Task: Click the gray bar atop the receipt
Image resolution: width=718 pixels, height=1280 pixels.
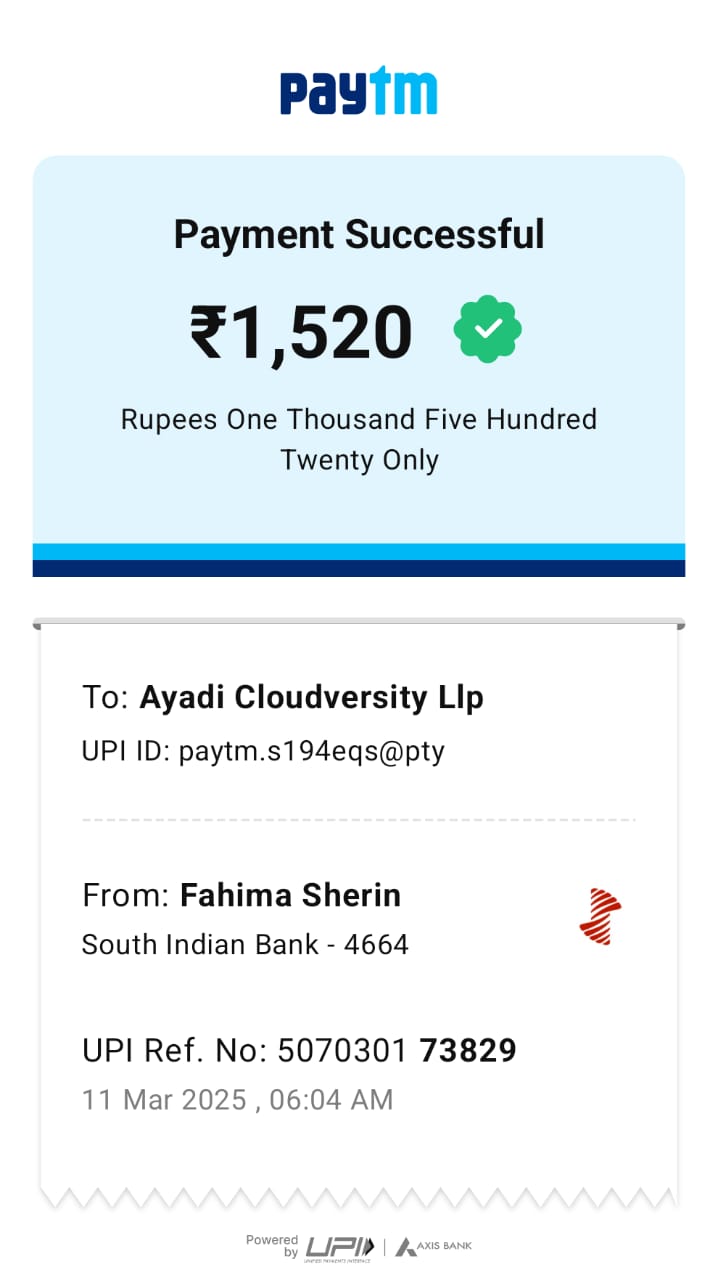Action: [359, 624]
